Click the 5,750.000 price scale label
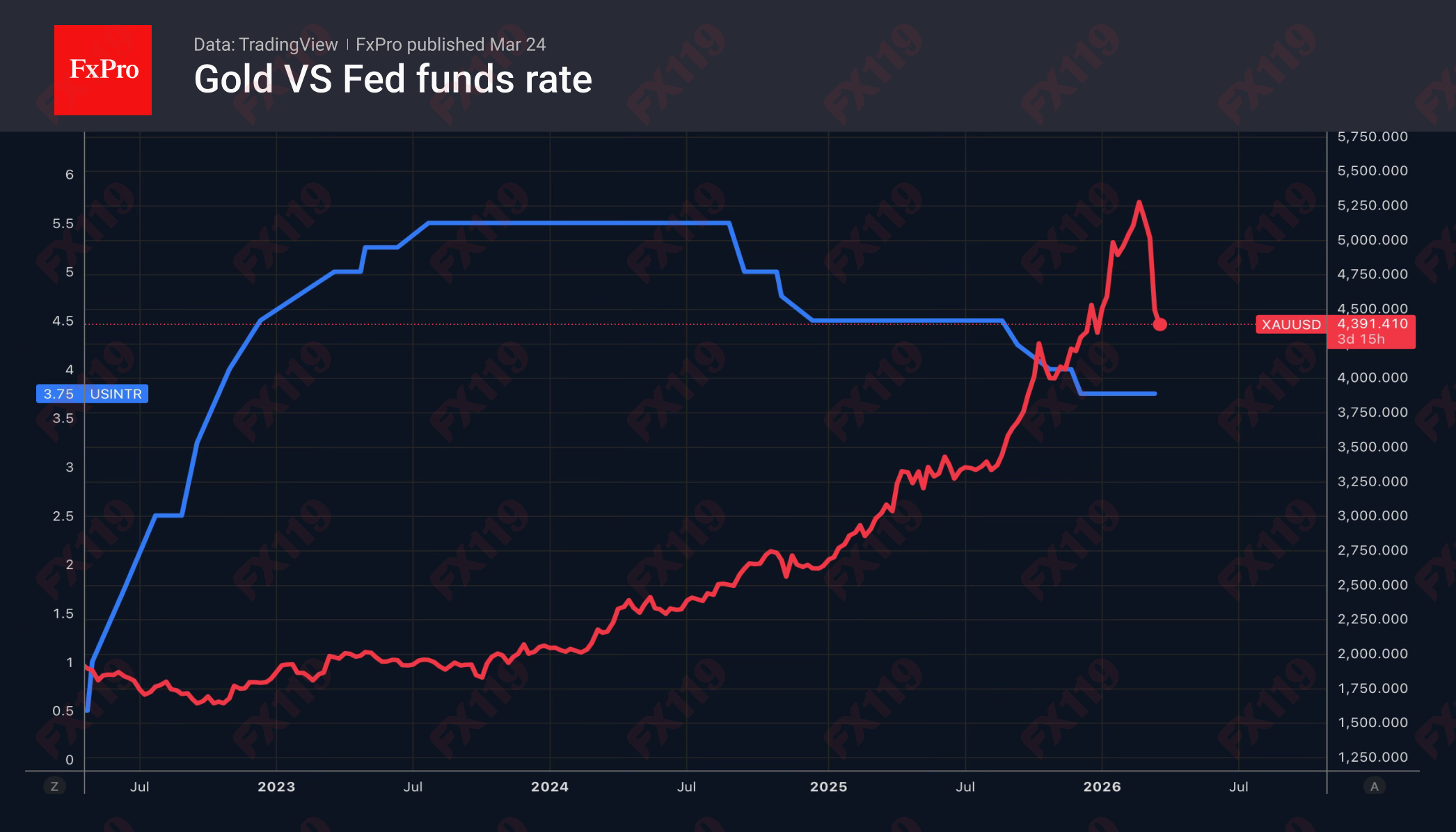Screen dimensions: 1456x832 click(x=1372, y=137)
